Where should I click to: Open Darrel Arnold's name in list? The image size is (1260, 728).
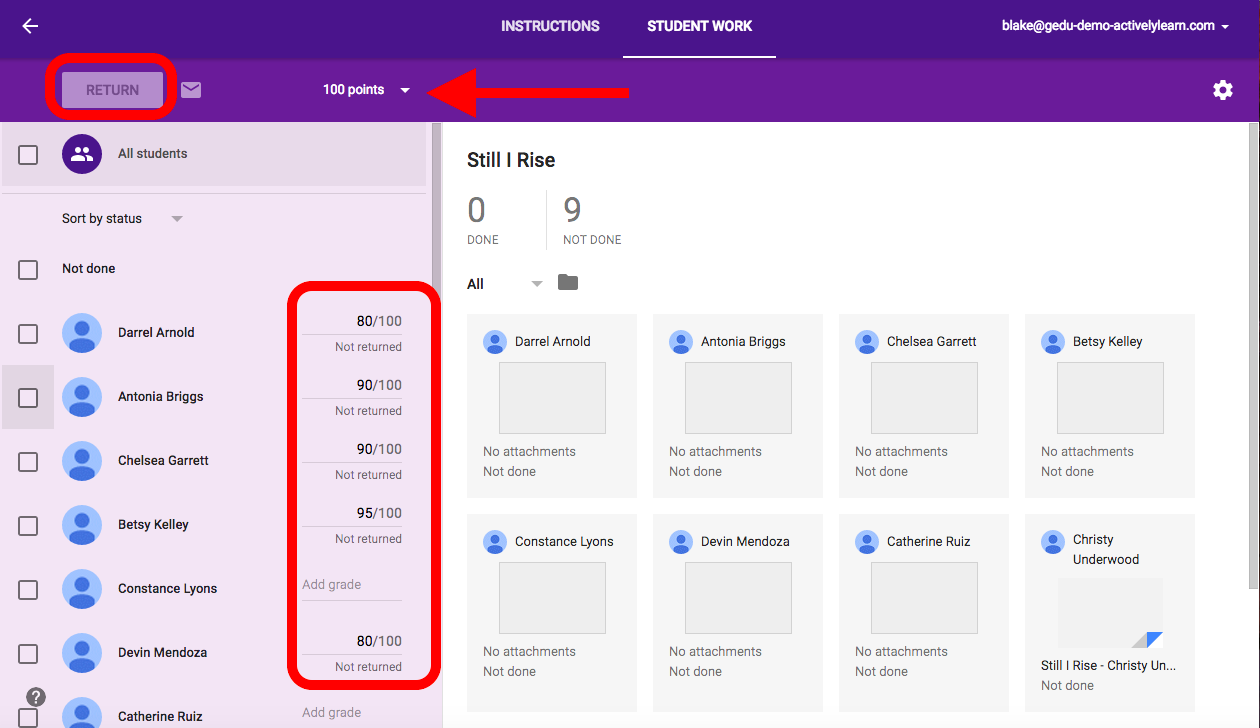(156, 333)
